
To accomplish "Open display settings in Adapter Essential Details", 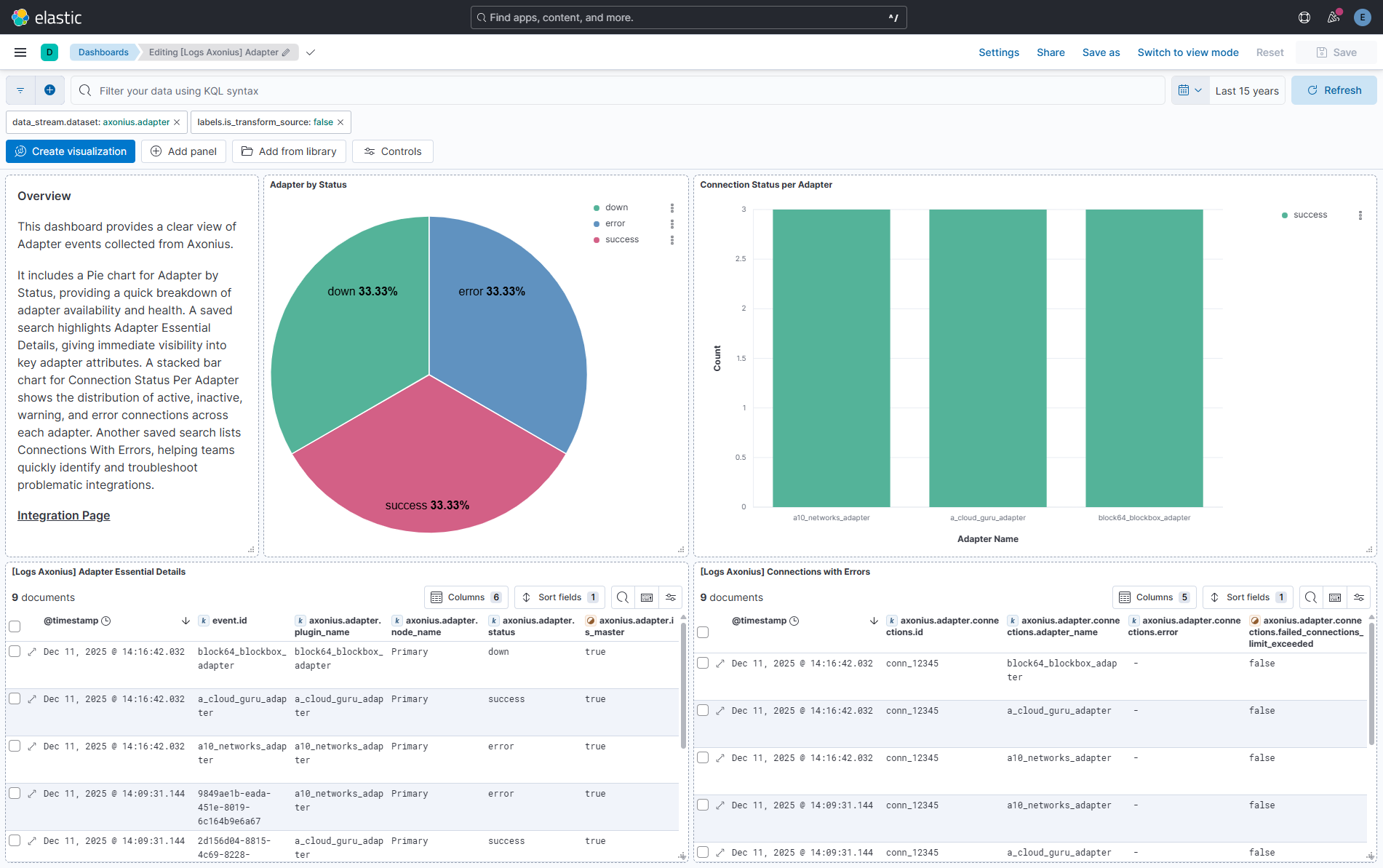I will click(671, 597).
